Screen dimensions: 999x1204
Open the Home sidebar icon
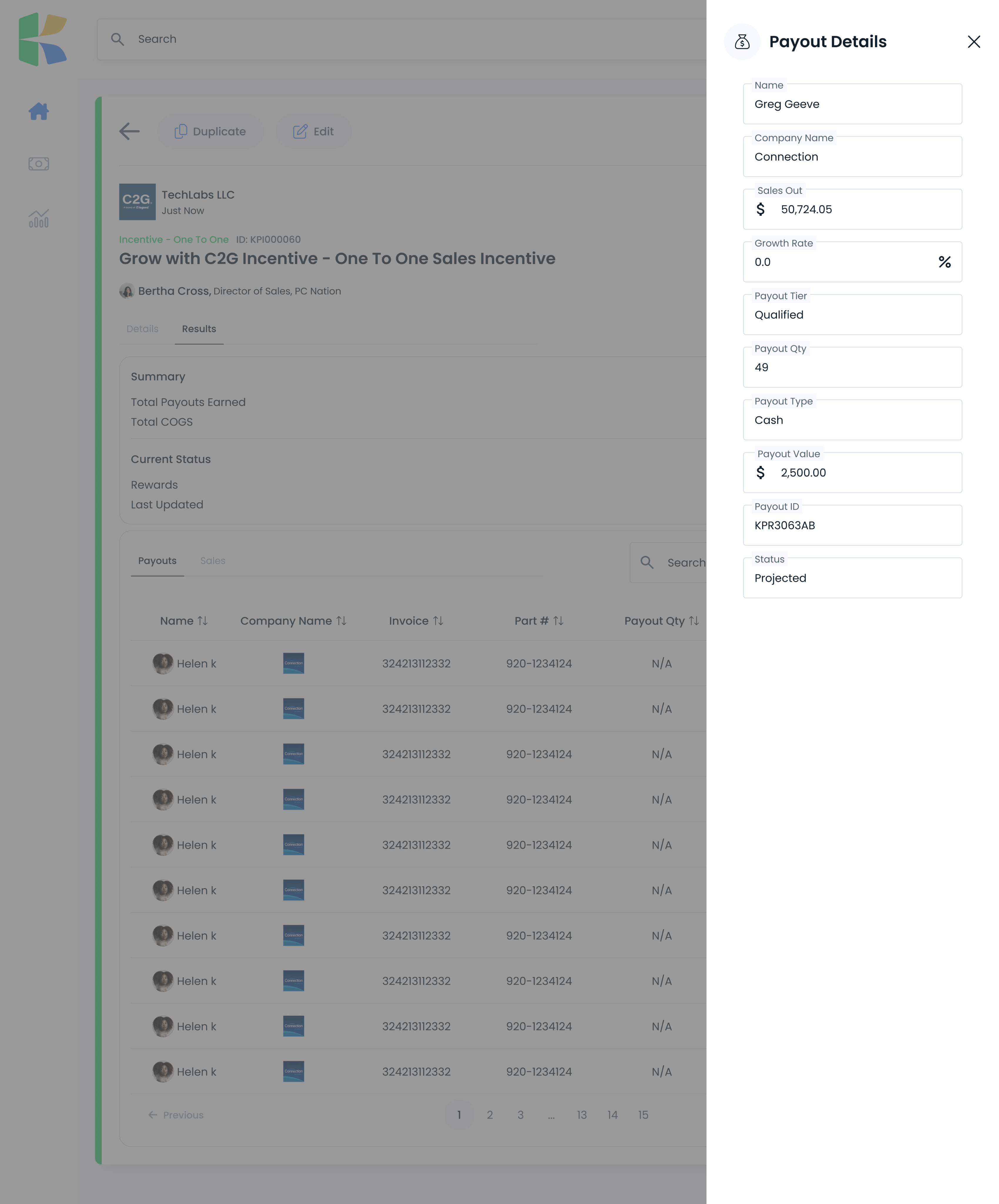(x=39, y=111)
